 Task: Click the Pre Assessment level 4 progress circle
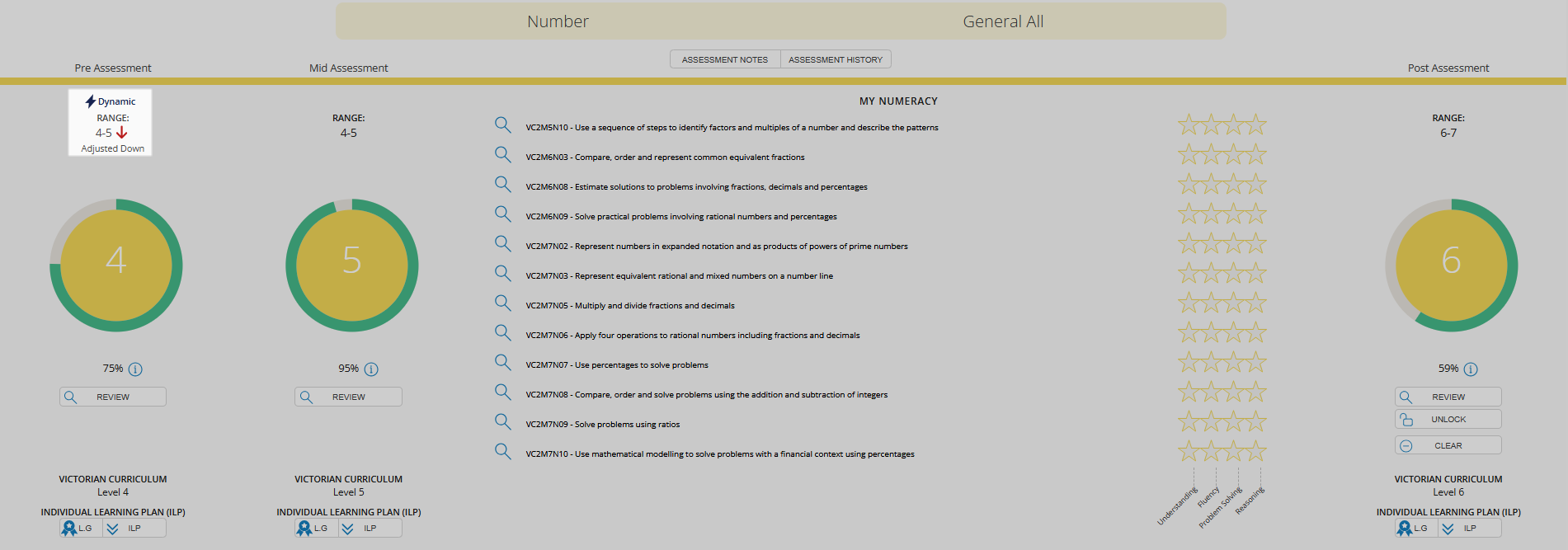116,265
